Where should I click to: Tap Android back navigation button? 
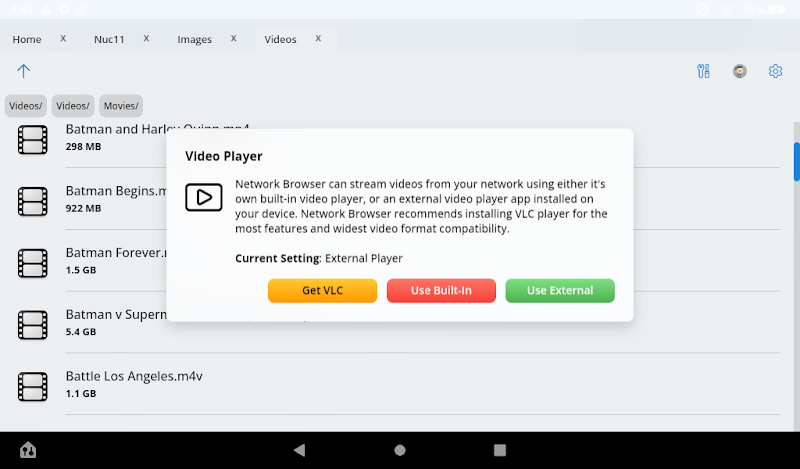pos(299,450)
